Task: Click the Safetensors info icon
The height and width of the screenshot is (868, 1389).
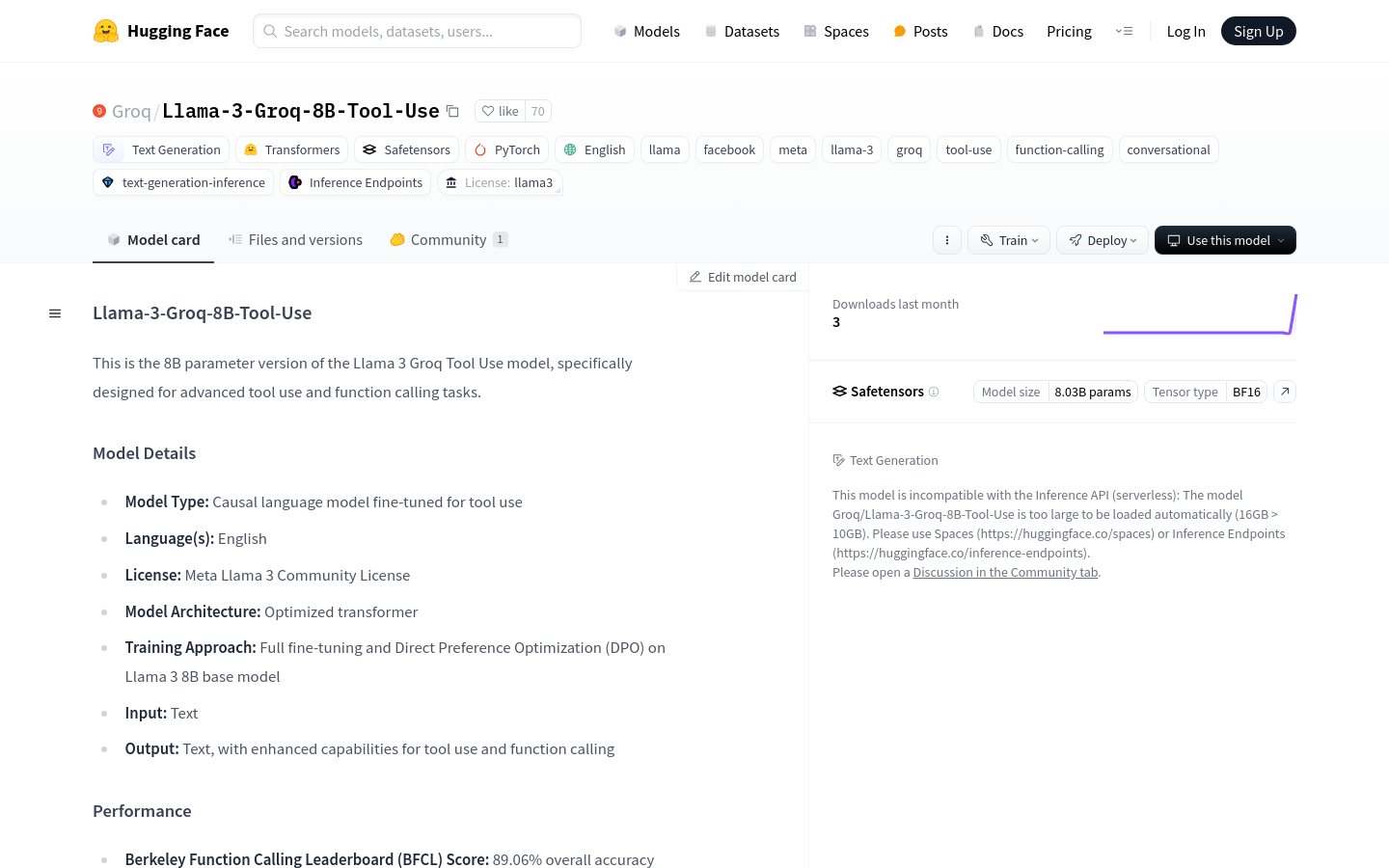Action: pyautogui.click(x=934, y=392)
